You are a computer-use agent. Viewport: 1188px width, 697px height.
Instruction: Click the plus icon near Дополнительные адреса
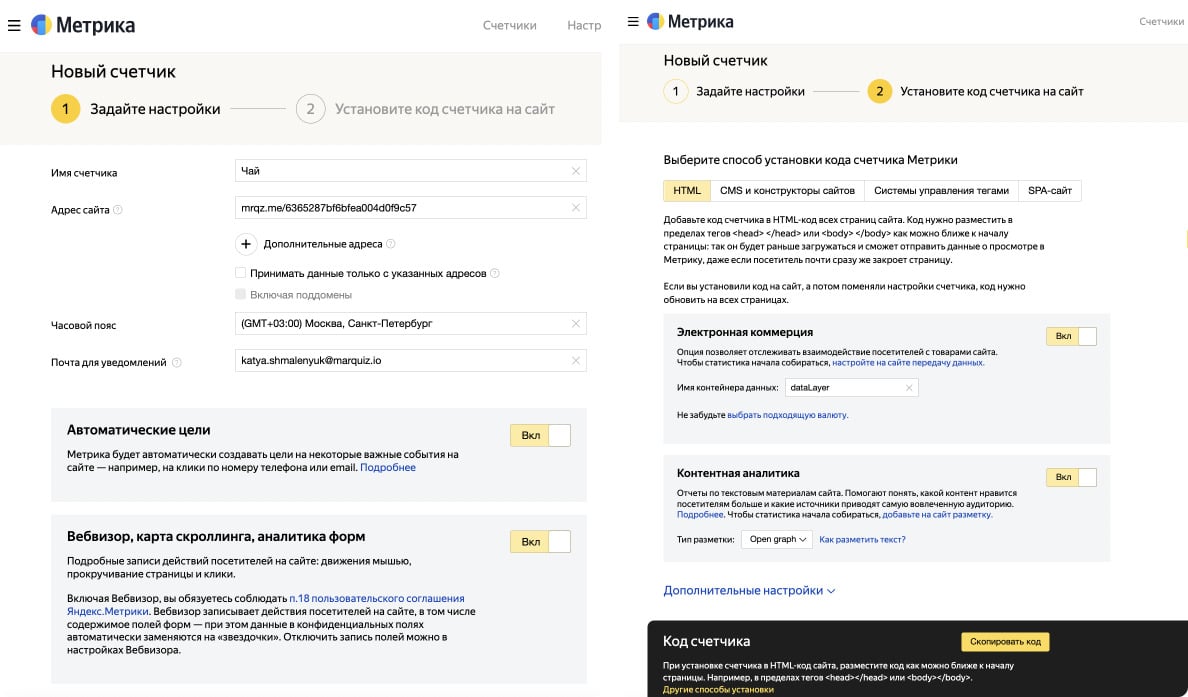(248, 244)
